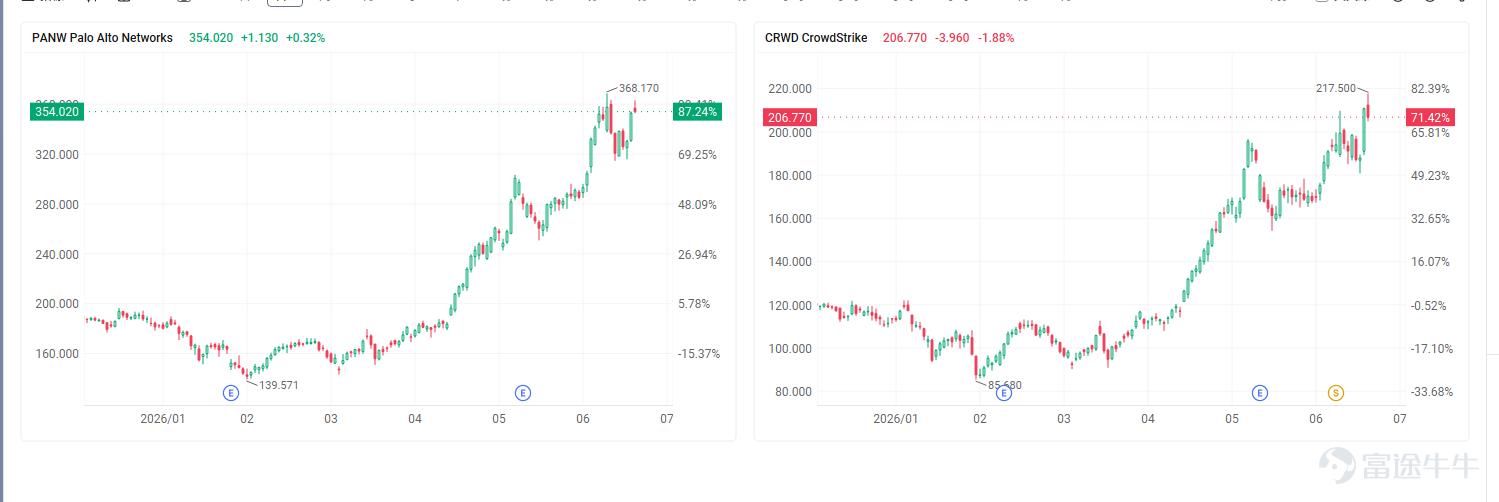Screen dimensions: 1499x502
Task: Click the green 354.020 current price tag
Action: point(56,112)
